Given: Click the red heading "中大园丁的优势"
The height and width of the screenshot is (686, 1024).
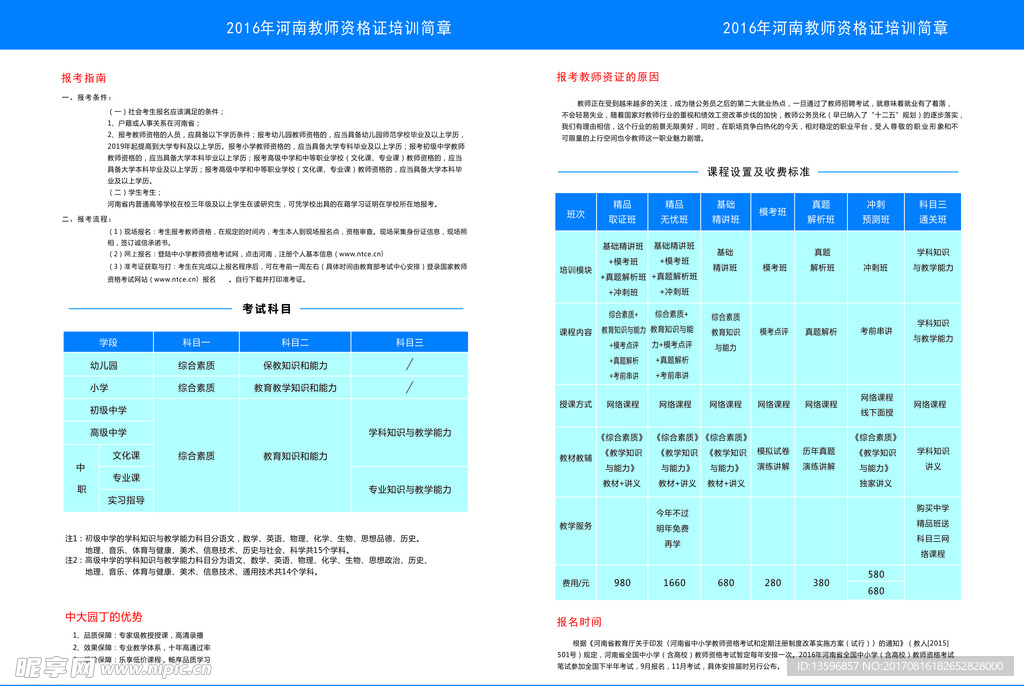Looking at the screenshot, I should tap(103, 617).
